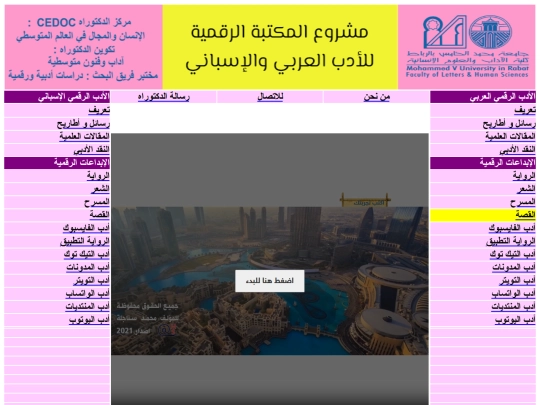
Task: Open رسائل و أطاريح in the Spanish column
Action: pos(83,123)
